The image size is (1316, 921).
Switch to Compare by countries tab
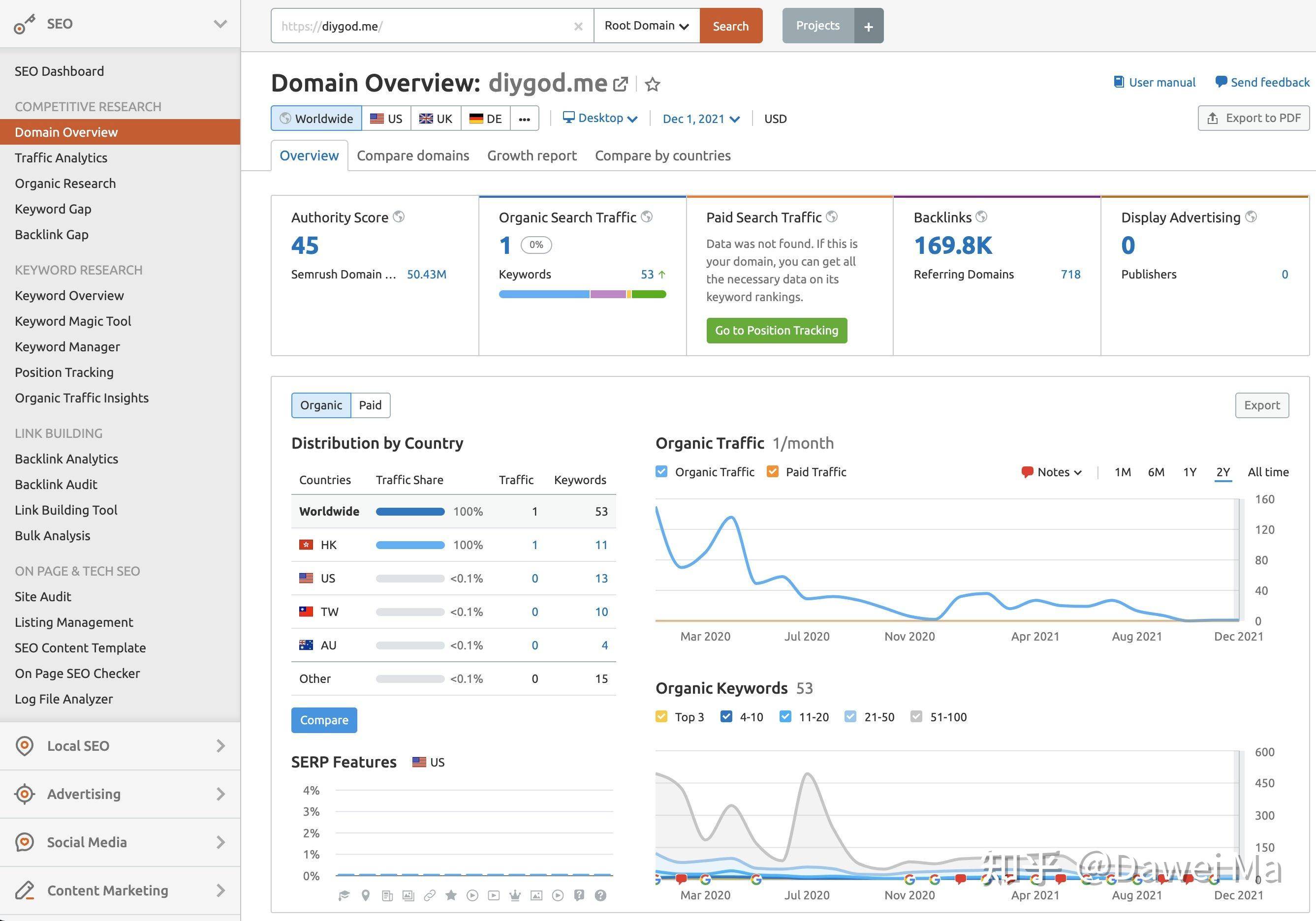(662, 155)
